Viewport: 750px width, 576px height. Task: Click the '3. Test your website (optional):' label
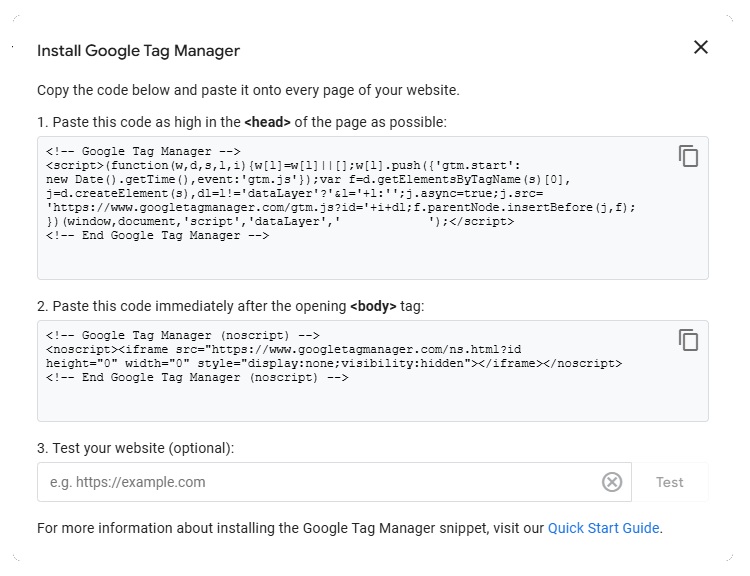(136, 448)
